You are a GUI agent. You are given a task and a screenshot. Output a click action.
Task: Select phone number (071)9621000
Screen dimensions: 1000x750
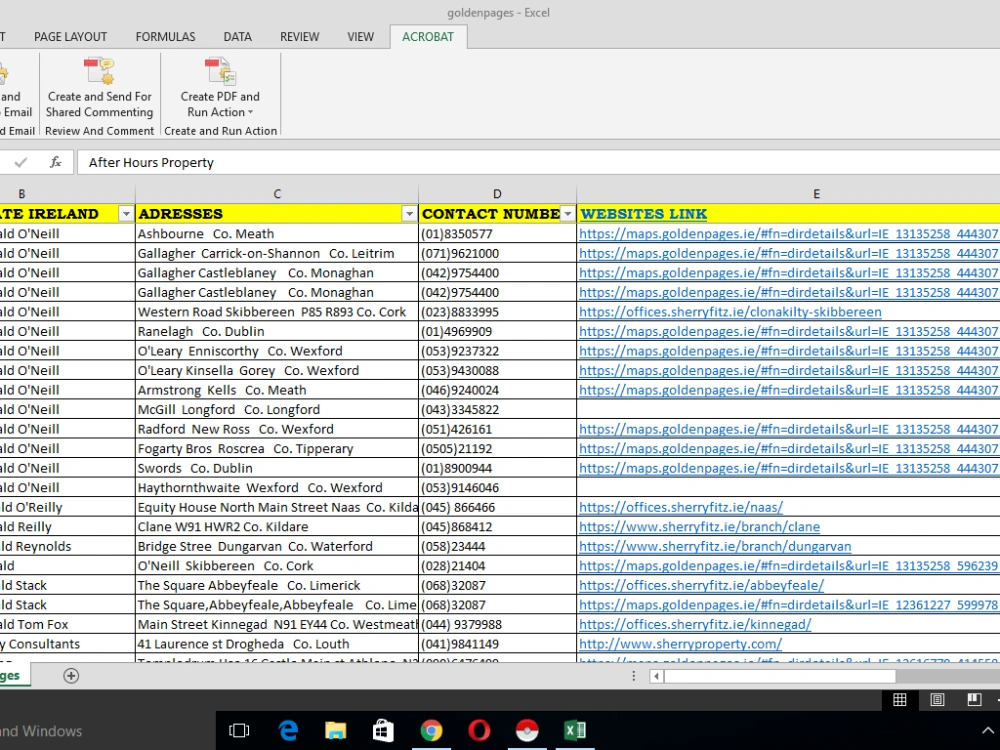pos(497,253)
